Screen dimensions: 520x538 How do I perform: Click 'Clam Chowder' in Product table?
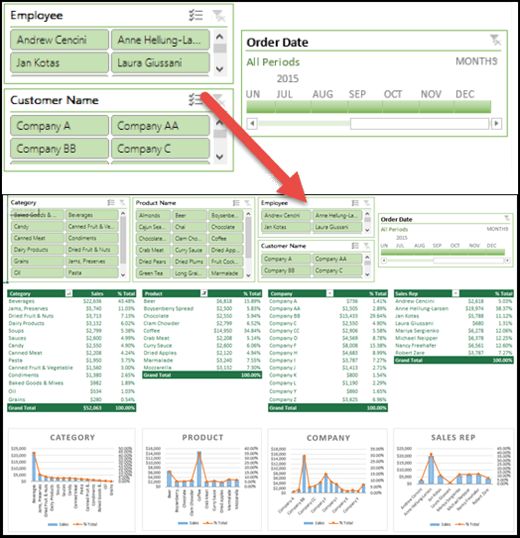click(162, 323)
